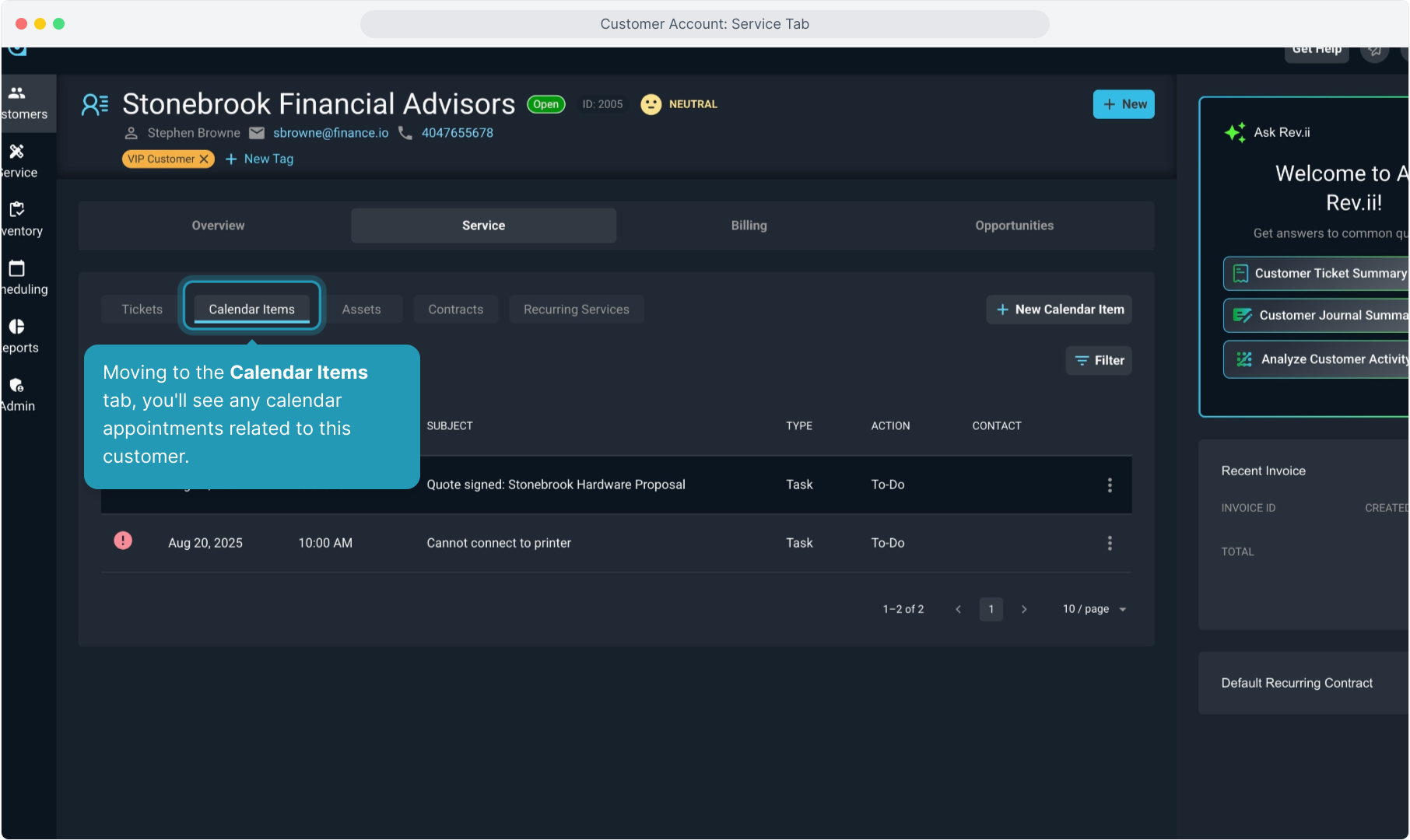Open the Reports pie chart icon
This screenshot has height=840, width=1410.
pos(17,327)
